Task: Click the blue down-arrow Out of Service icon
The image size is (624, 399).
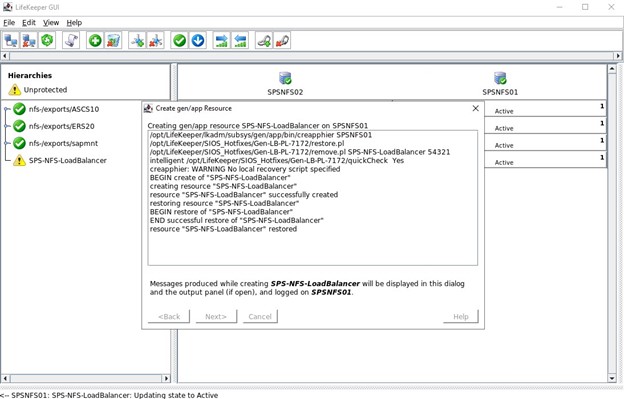Action: click(198, 41)
